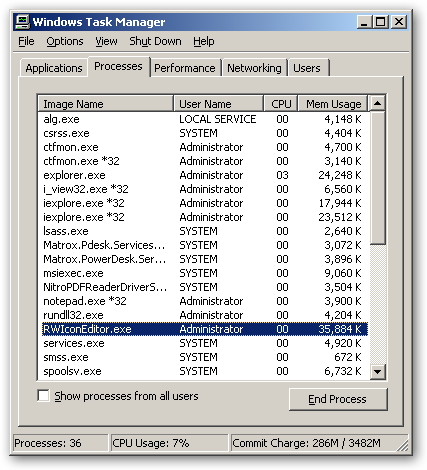Image resolution: width=427 pixels, height=470 pixels.
Task: Open the Options menu
Action: pos(65,41)
